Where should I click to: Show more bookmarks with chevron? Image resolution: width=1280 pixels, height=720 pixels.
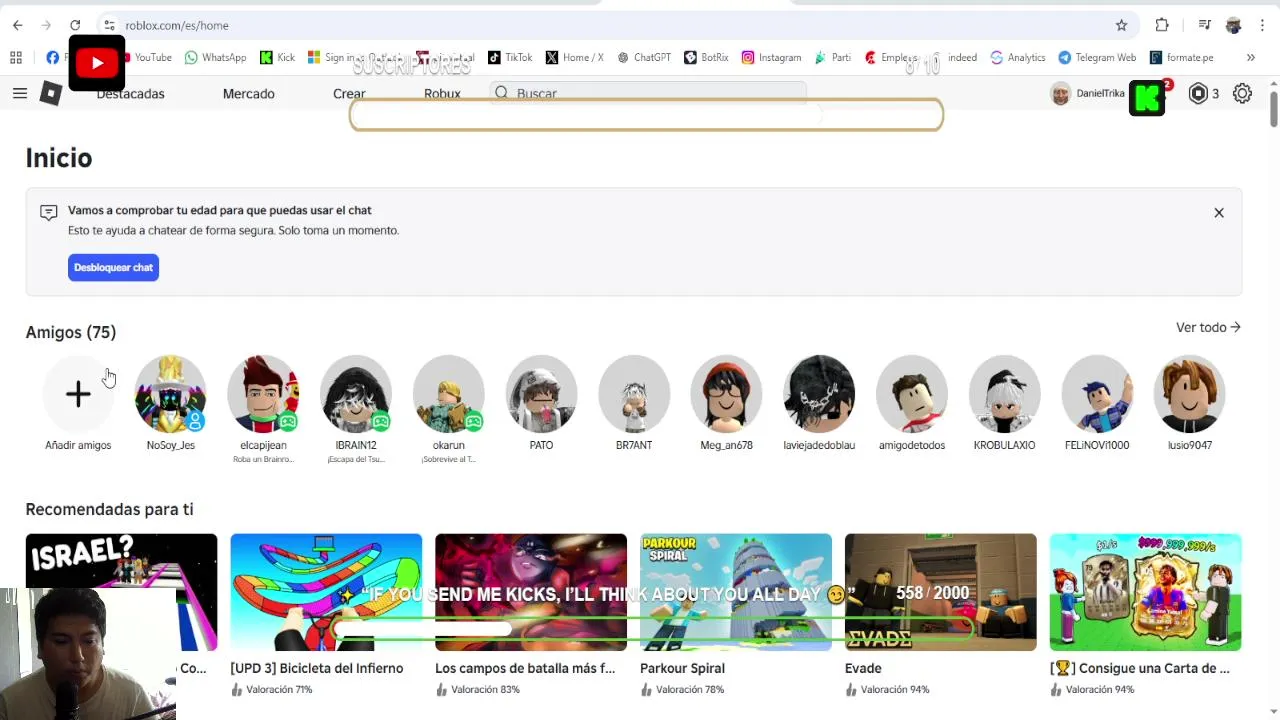[1250, 57]
